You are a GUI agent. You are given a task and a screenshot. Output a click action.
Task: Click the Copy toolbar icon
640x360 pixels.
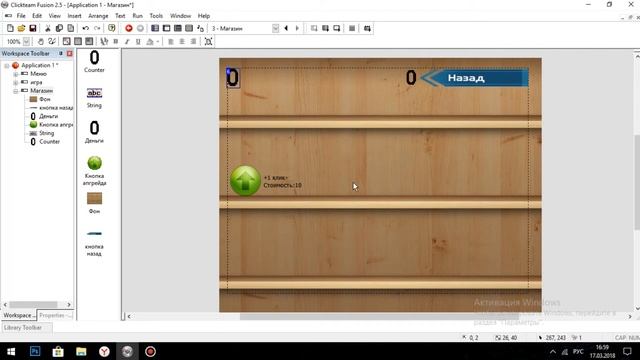(x=59, y=28)
